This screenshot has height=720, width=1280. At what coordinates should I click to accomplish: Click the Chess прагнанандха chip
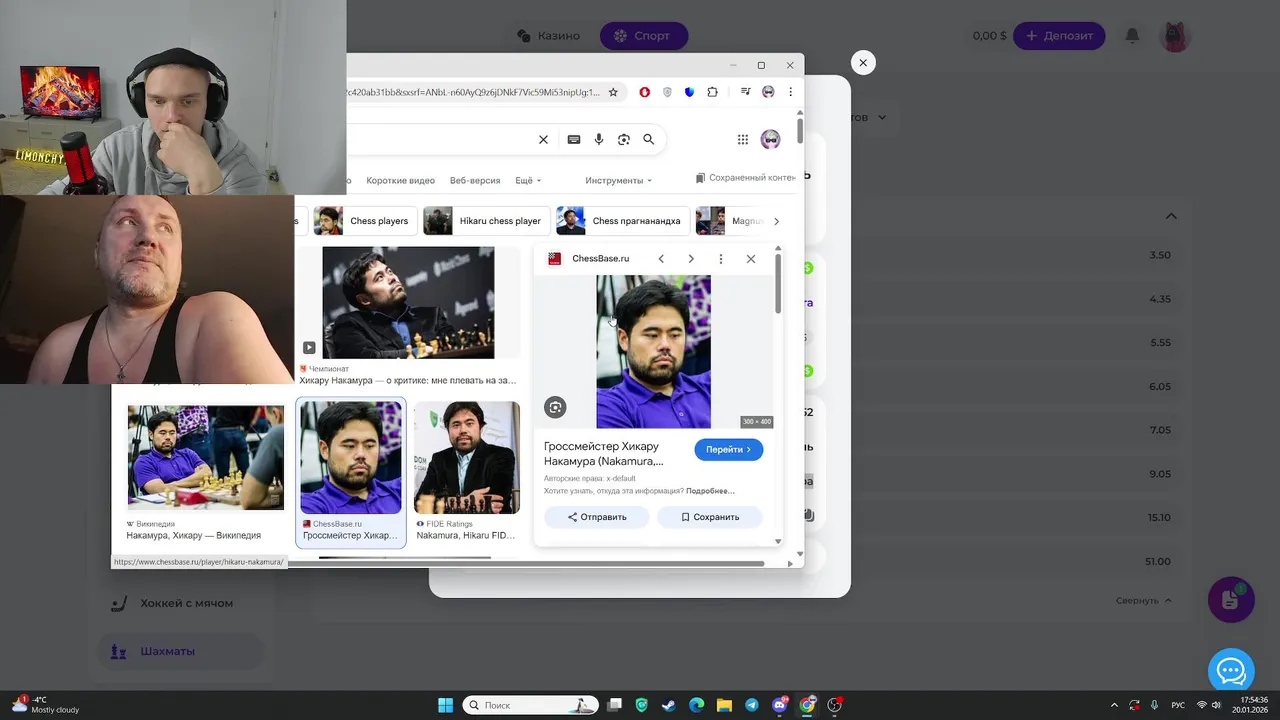pyautogui.click(x=623, y=221)
